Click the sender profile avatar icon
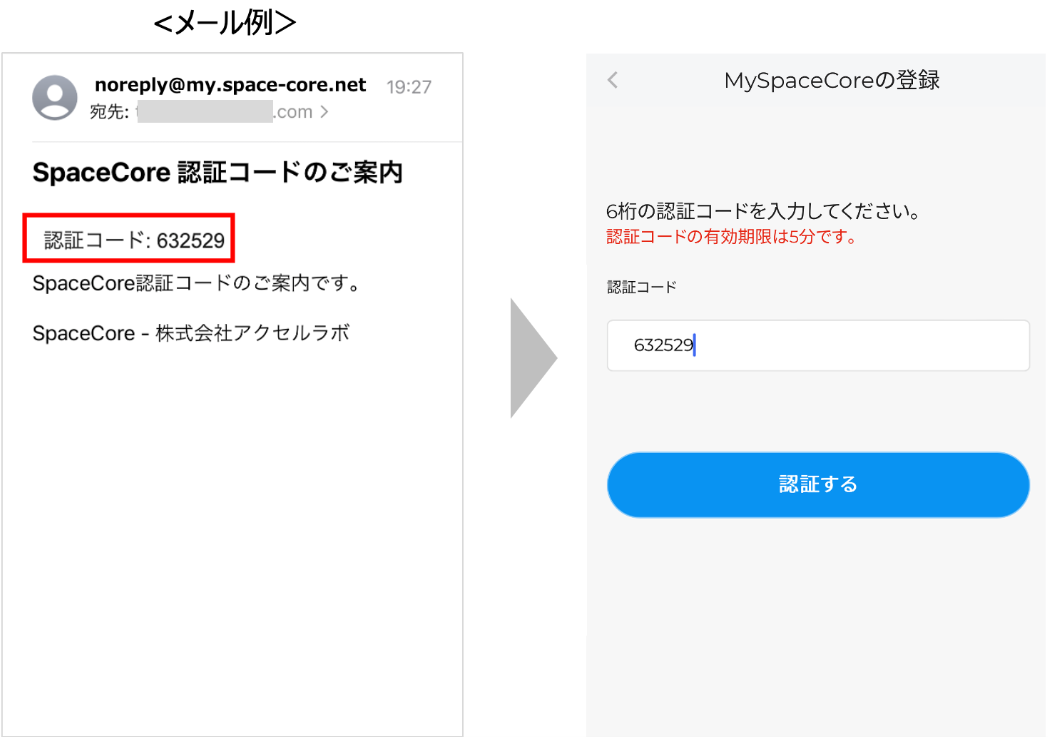This screenshot has height=737, width=1048. (55, 97)
